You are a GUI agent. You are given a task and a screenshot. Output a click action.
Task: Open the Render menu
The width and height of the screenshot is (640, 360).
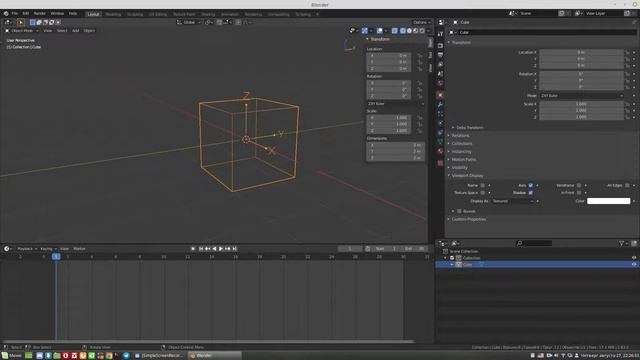[40, 13]
